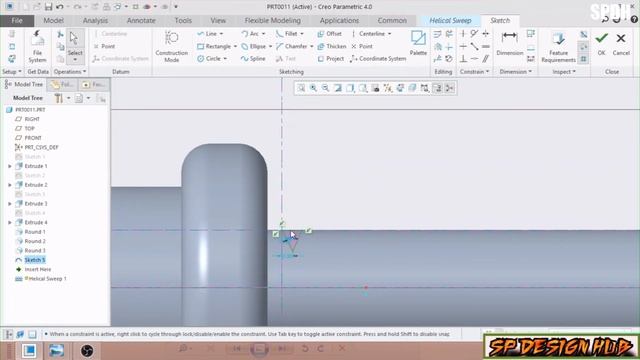This screenshot has height=360, width=640.
Task: Expand the Operations group menu
Action: click(70, 71)
